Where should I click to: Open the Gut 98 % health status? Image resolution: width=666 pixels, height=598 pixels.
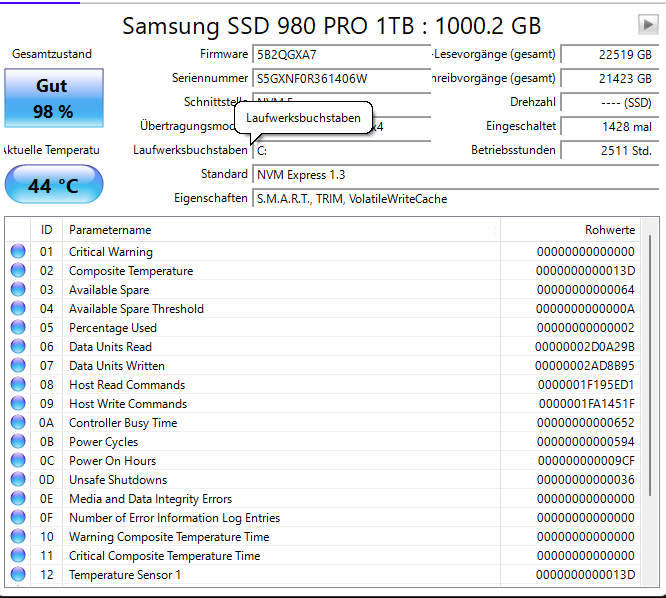(x=54, y=98)
